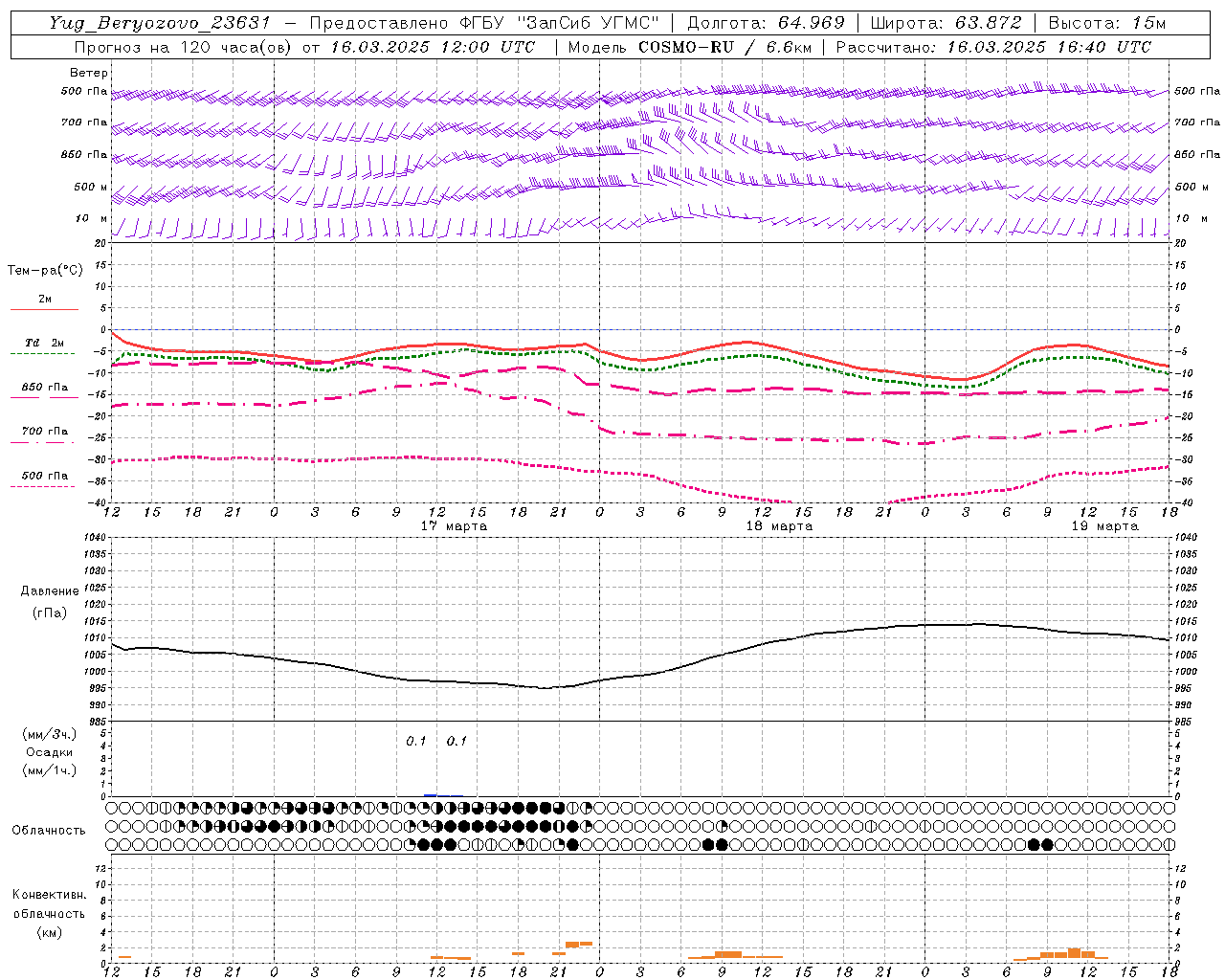Click the dashed swatch under Td 2м
Image resolution: width=1225 pixels, height=980 pixels.
tap(44, 353)
